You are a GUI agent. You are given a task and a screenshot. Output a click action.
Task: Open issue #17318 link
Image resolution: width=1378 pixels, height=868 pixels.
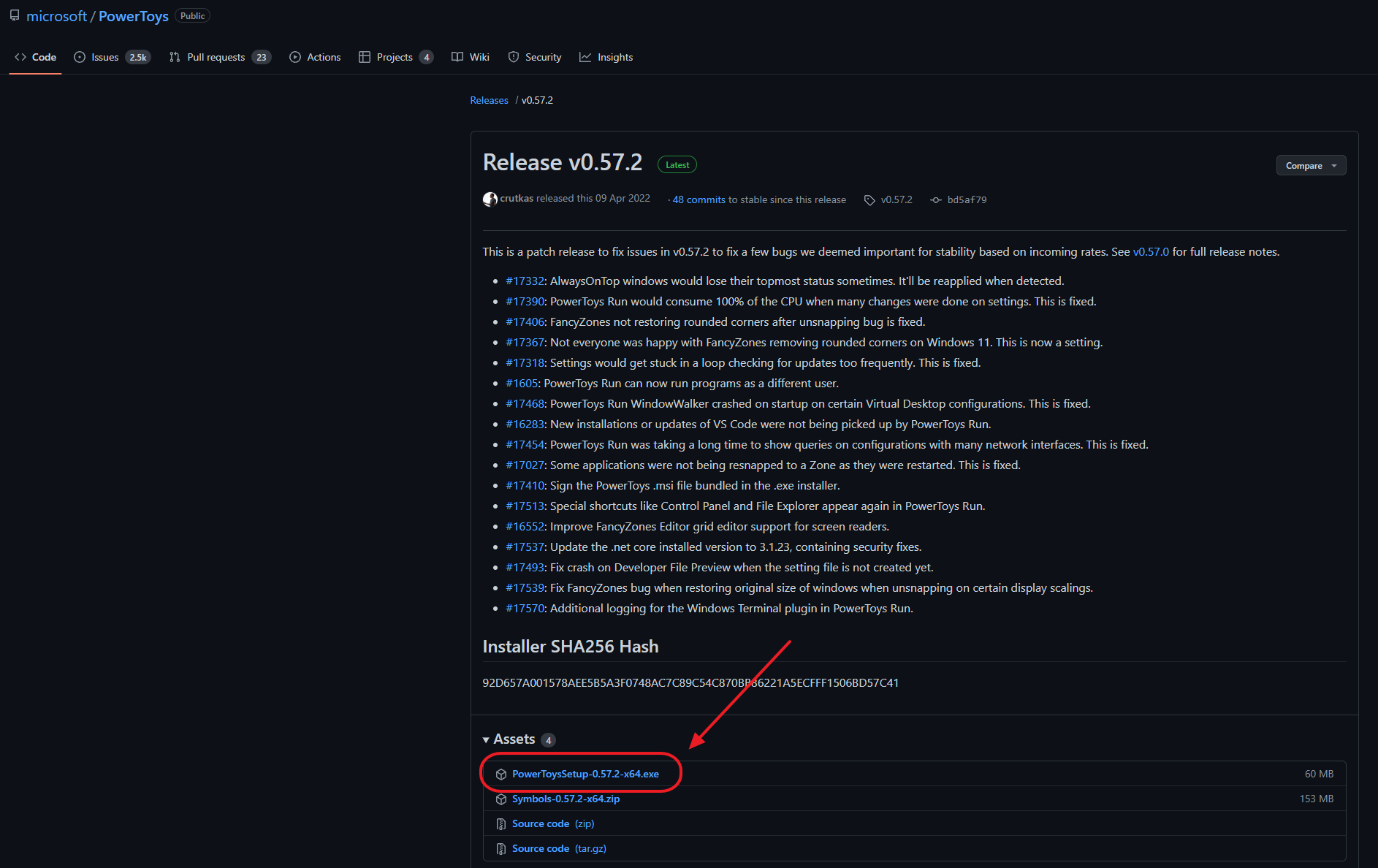525,362
